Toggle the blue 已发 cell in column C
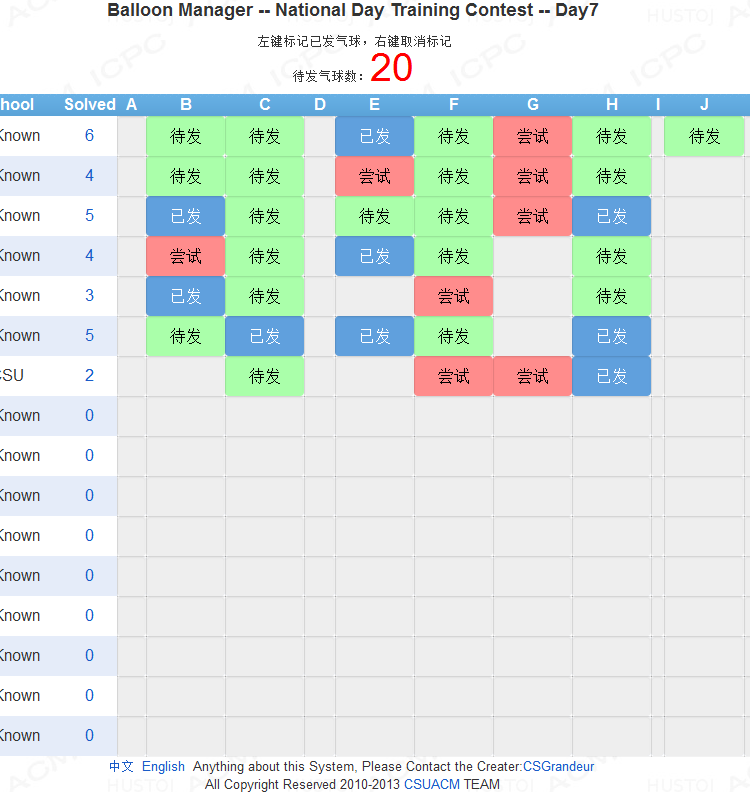The height and width of the screenshot is (792, 750). [x=264, y=336]
